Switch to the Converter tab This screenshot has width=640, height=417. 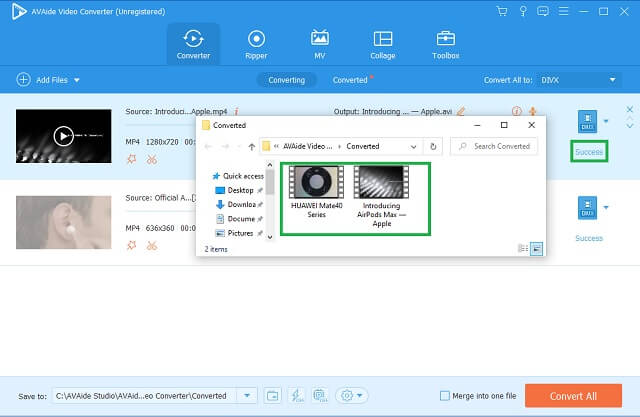tap(193, 44)
